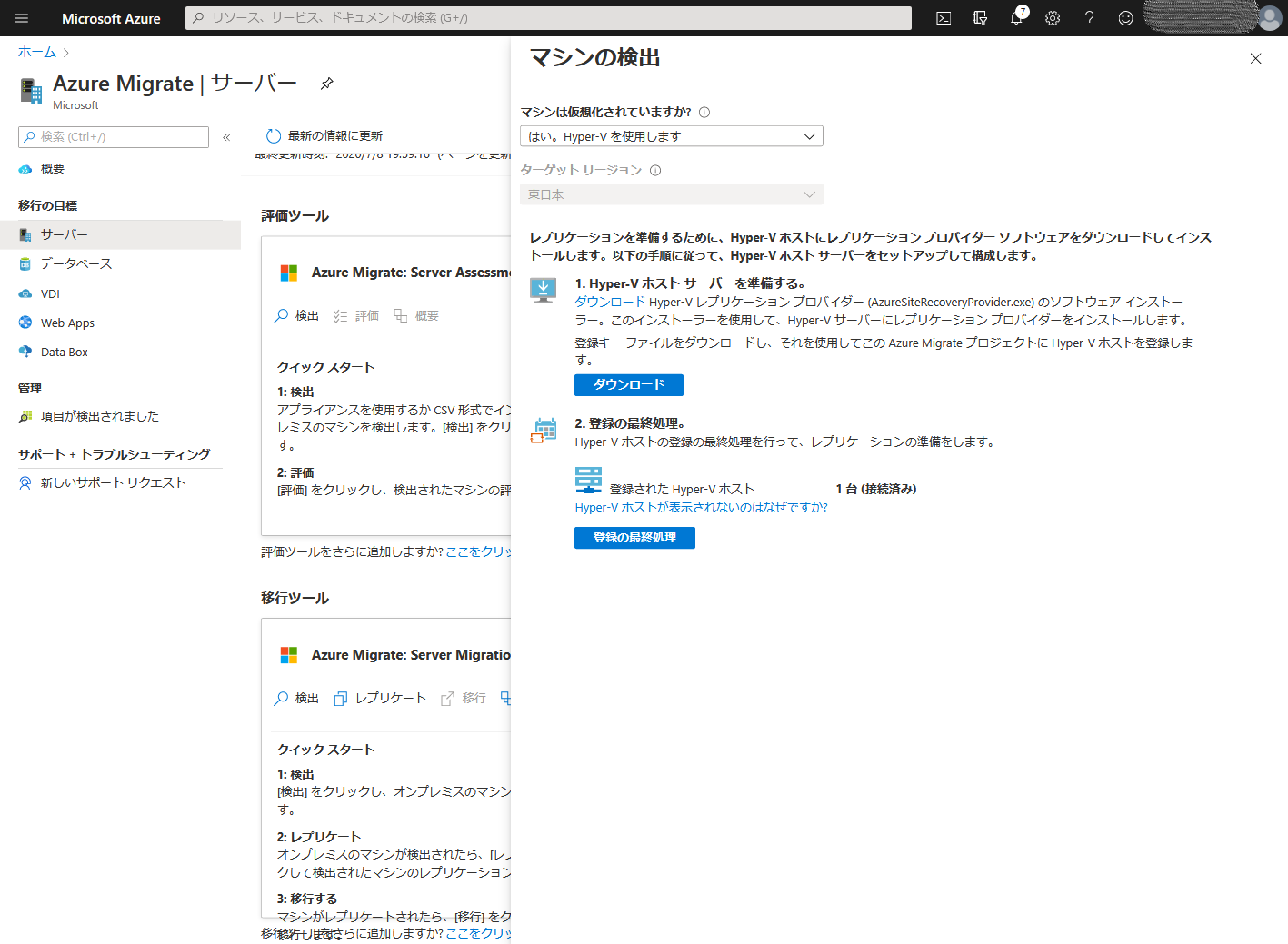Screen dimensions: 1288x944
Task: Click サーバー icon in left menu
Action: 25,235
